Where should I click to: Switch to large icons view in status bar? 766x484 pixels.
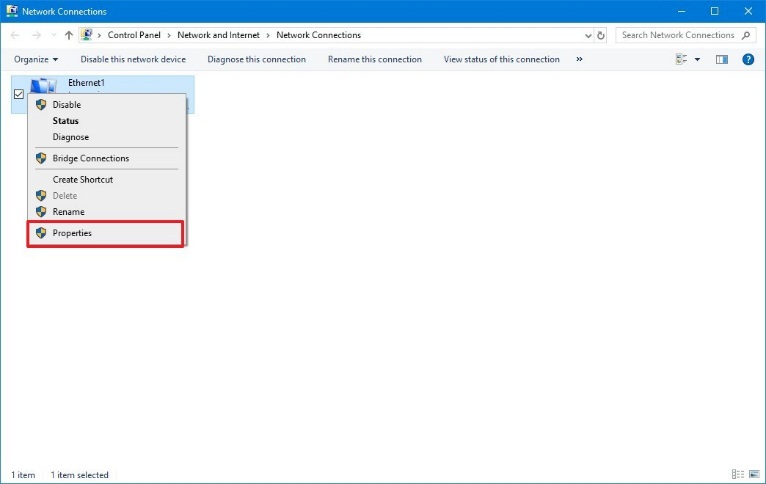753,474
